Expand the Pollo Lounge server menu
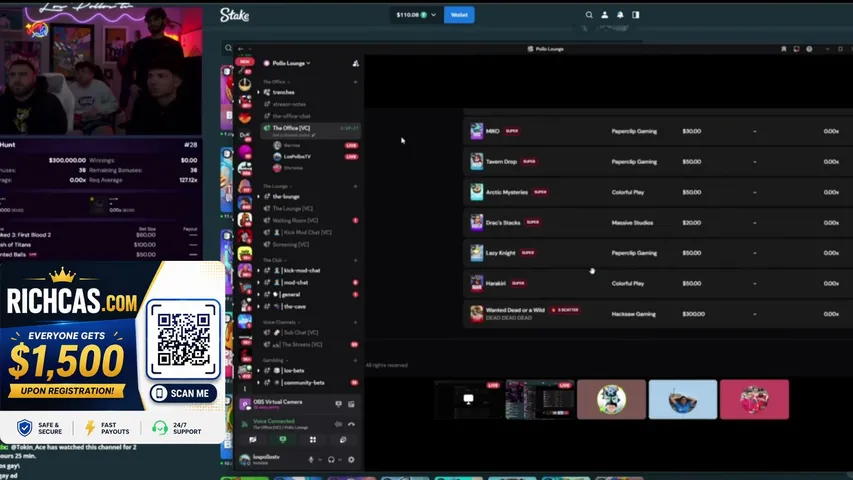The height and width of the screenshot is (480, 853). tap(290, 64)
